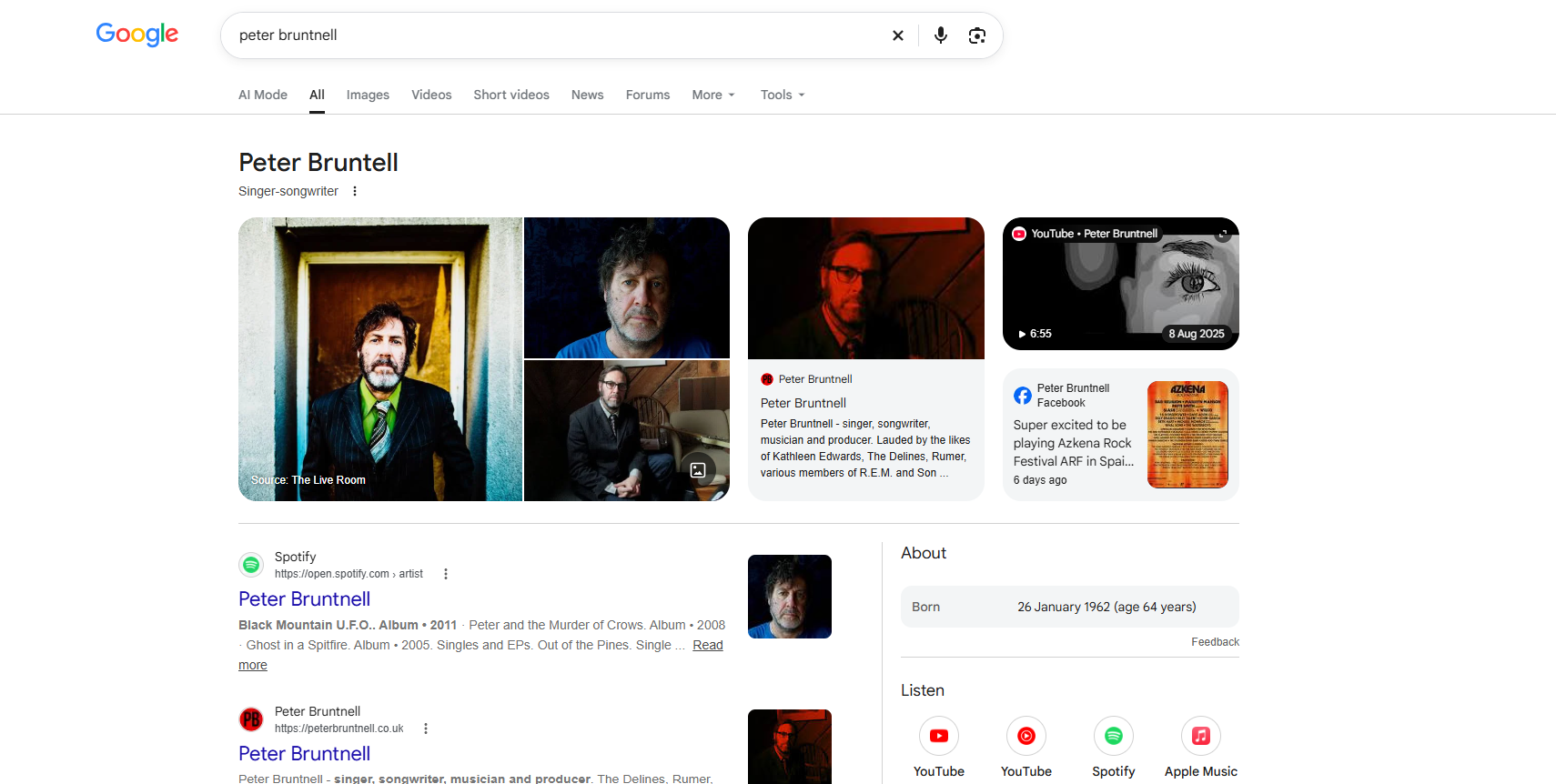Click the image gallery icon on the seated photo

click(698, 470)
